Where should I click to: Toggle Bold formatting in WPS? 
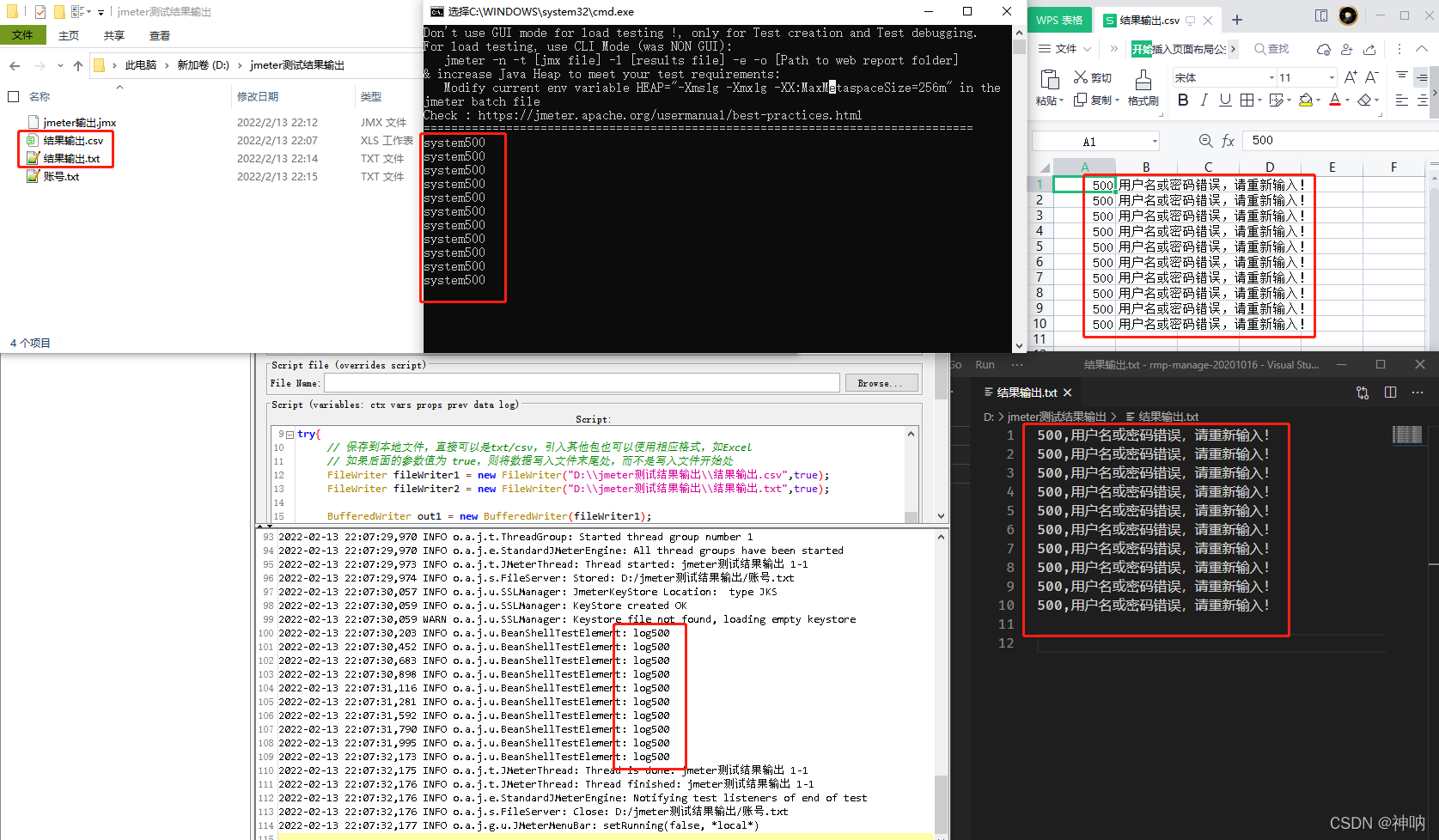point(1183,100)
